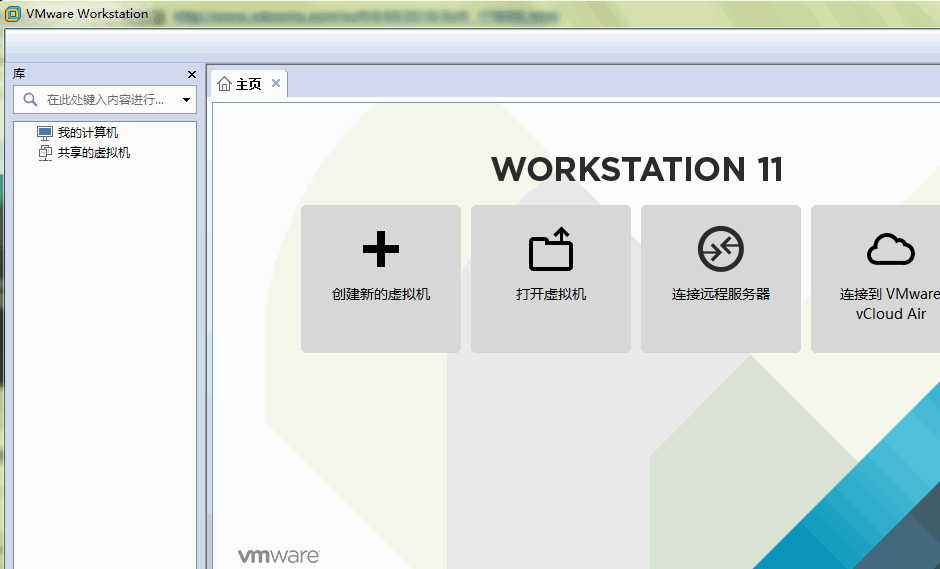The image size is (940, 569).
Task: Switch to the 主页 tab
Action: (249, 83)
